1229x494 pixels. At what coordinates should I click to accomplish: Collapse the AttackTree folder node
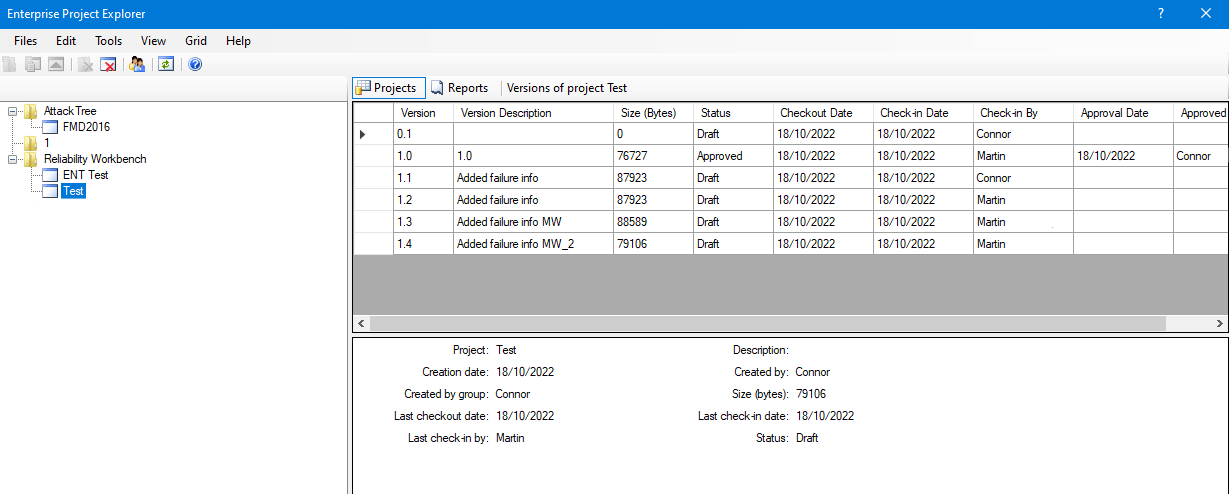13,111
